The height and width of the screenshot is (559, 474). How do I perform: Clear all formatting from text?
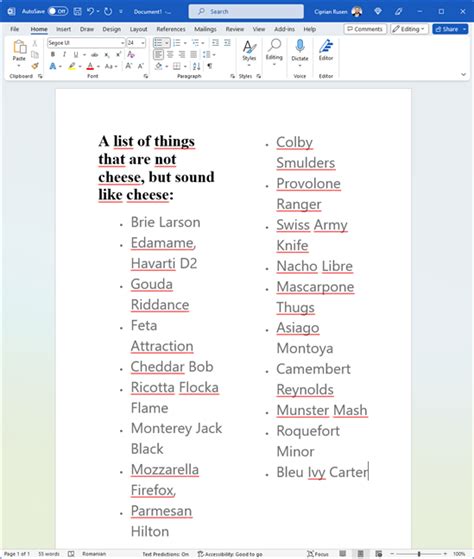(131, 55)
